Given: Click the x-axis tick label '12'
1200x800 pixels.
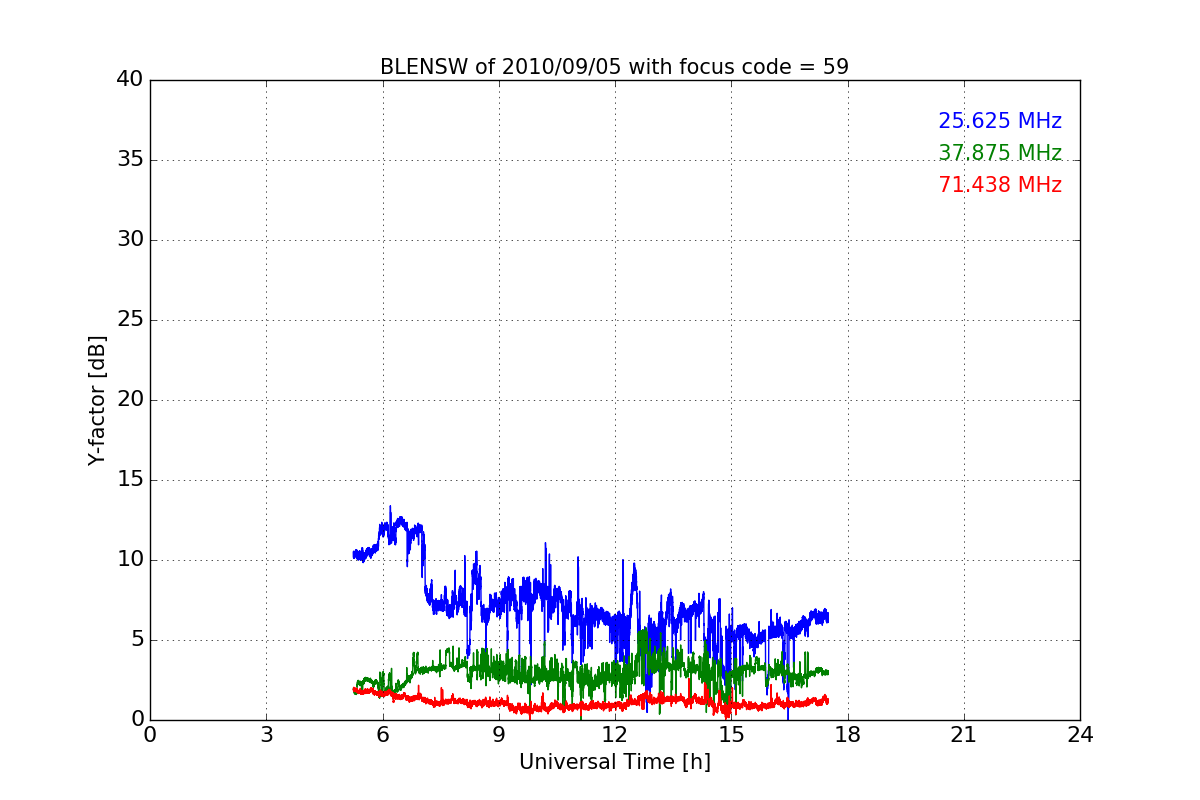Looking at the screenshot, I should tap(615, 735).
